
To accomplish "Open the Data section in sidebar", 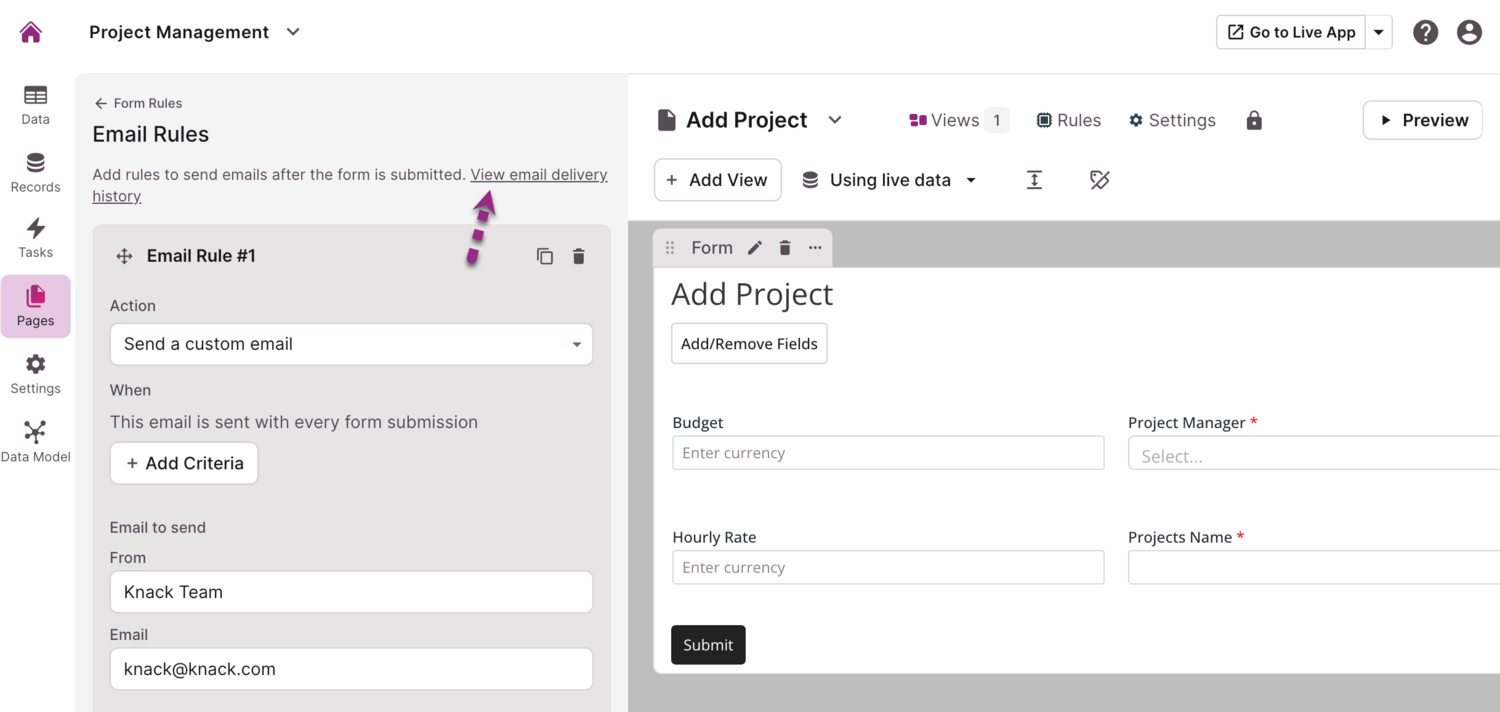I will click(35, 104).
